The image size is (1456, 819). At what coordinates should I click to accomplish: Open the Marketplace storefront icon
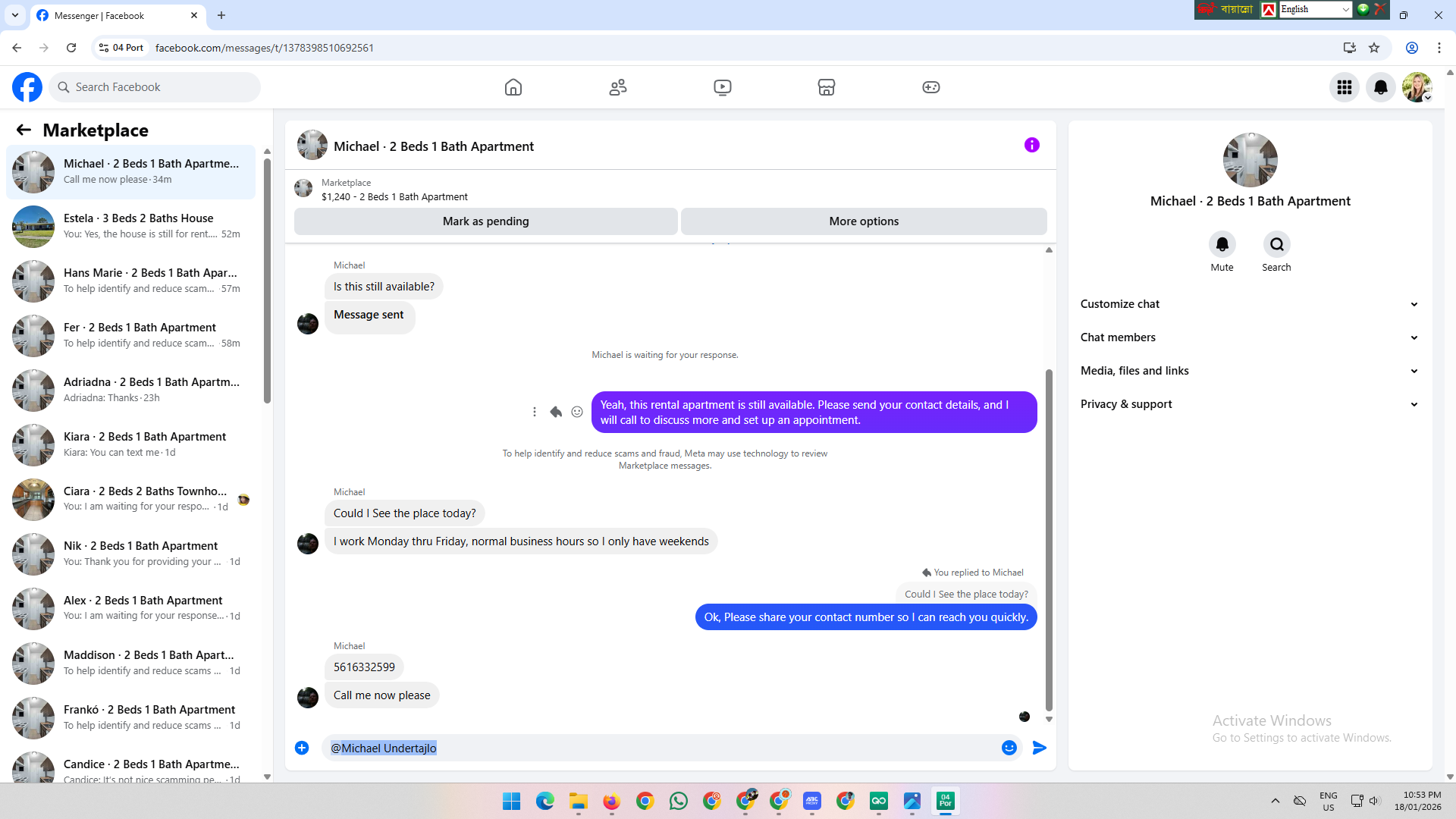tap(827, 87)
